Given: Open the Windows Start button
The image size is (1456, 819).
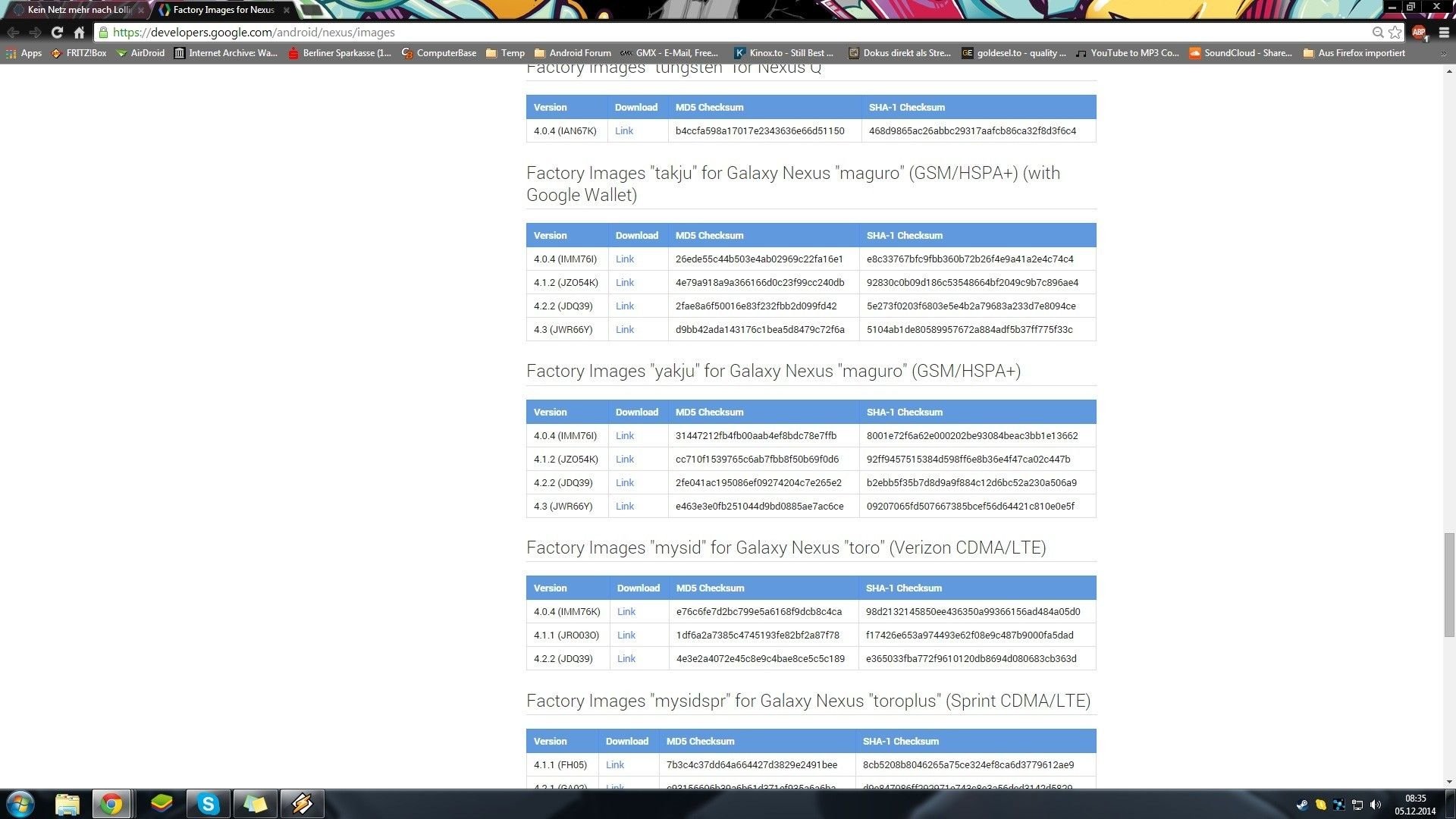Looking at the screenshot, I should click(20, 804).
